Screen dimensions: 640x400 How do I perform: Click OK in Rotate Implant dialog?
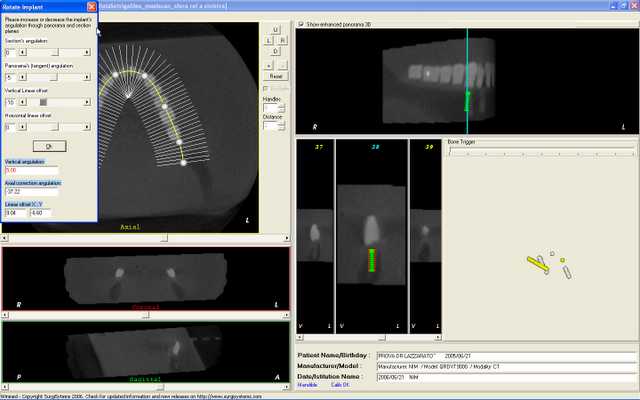[49, 146]
